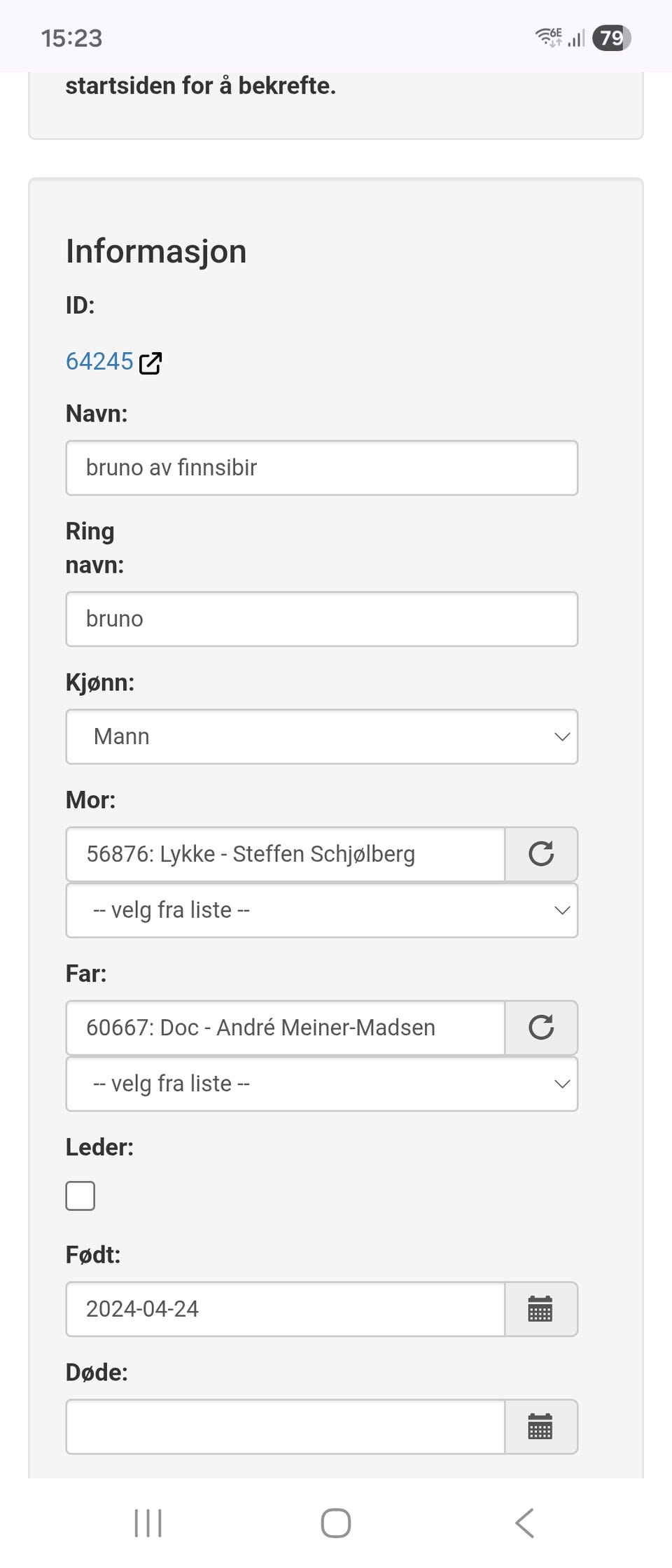The height and width of the screenshot is (1568, 672).
Task: Open calendar picker for Døde date
Action: 540,1427
